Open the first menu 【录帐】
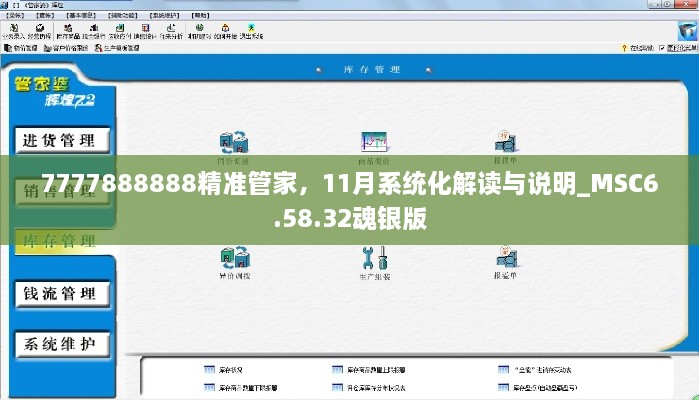Viewport: 699px width, 400px height. point(15,16)
